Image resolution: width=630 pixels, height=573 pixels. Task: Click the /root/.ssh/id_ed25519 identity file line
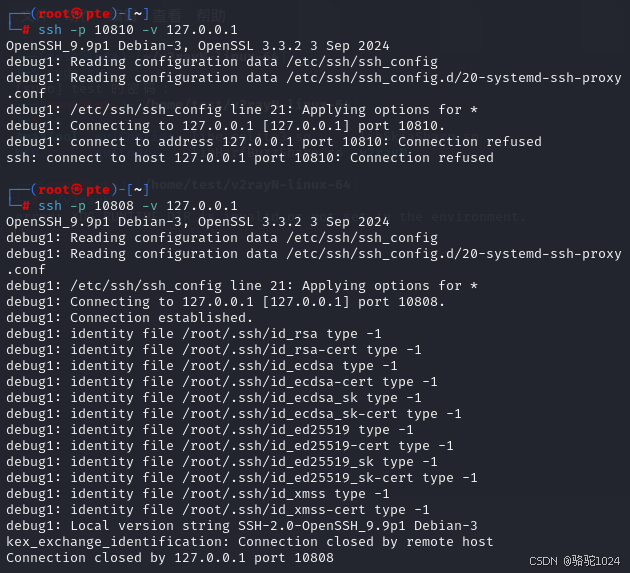(209, 430)
